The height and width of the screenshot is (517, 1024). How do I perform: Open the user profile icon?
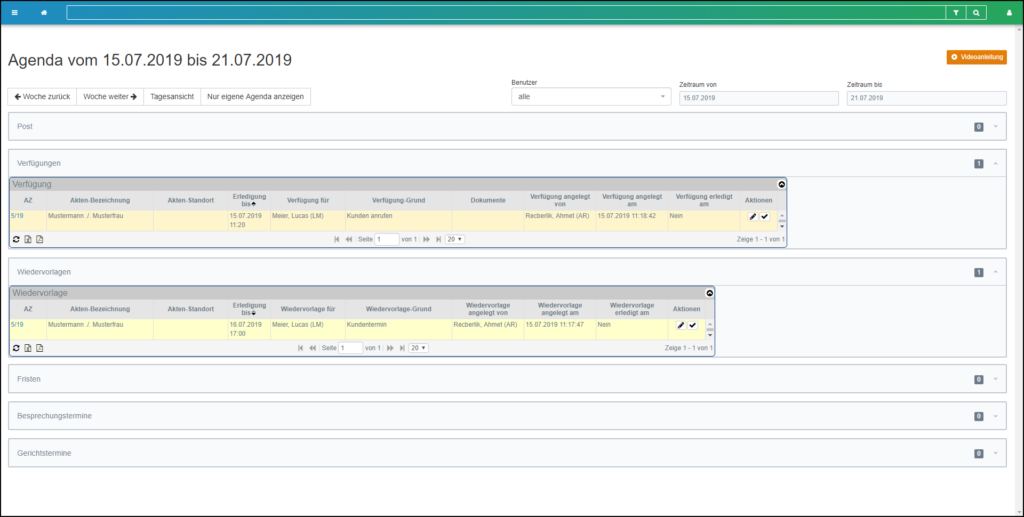click(x=1008, y=13)
